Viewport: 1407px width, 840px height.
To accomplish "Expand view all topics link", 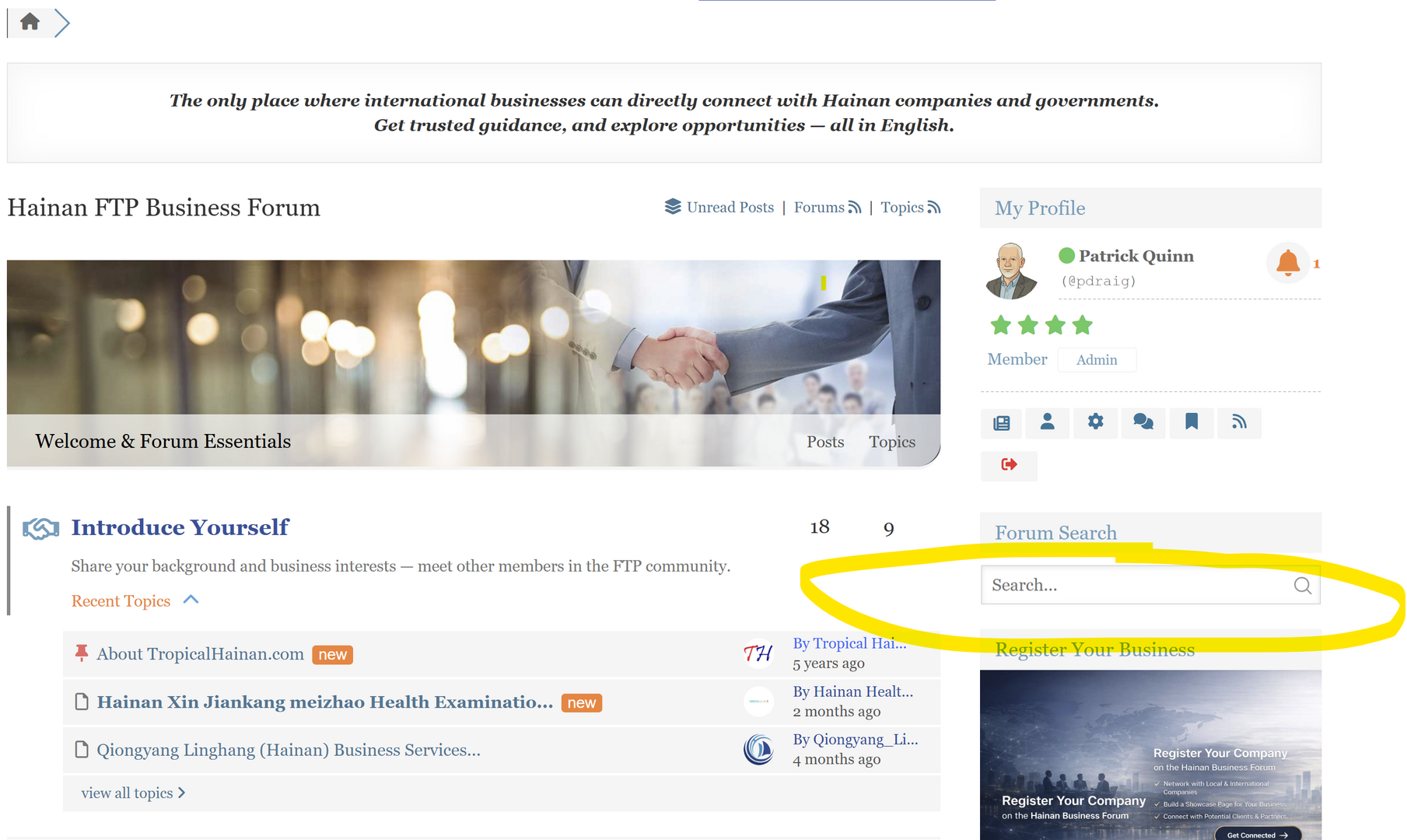I will (x=133, y=793).
